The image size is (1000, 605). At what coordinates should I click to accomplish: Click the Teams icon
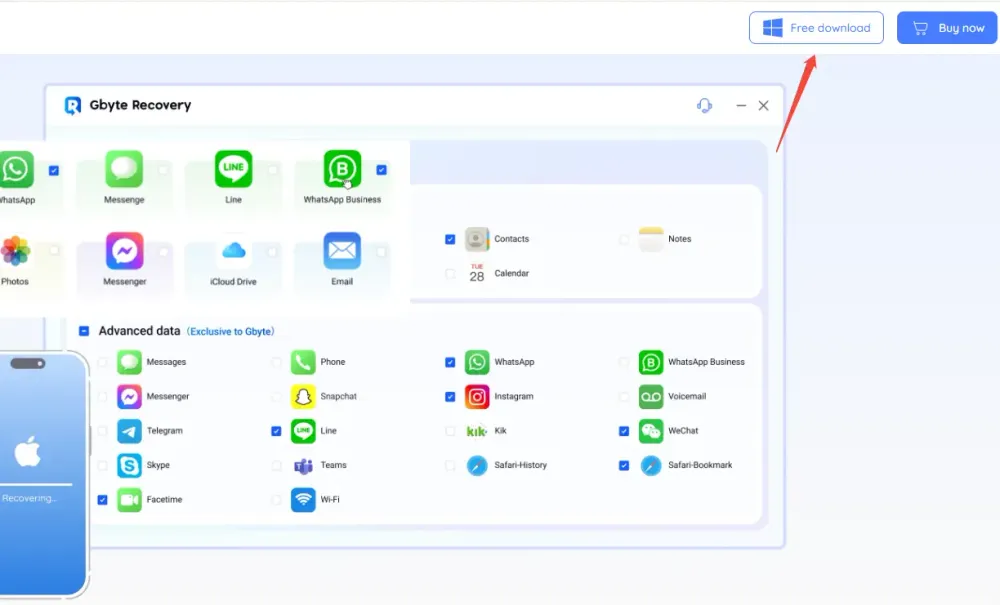coord(303,465)
